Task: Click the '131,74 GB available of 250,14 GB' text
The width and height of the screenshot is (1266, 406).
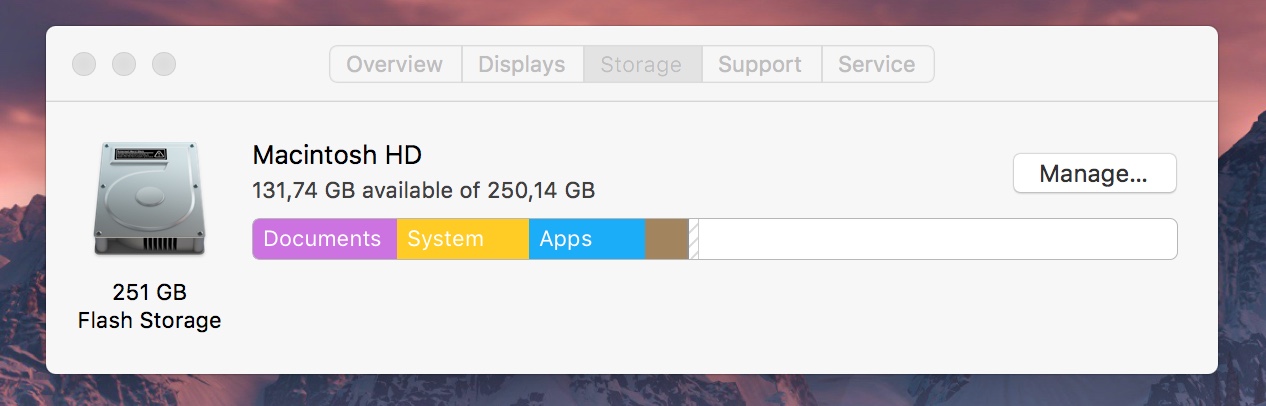Action: (424, 190)
